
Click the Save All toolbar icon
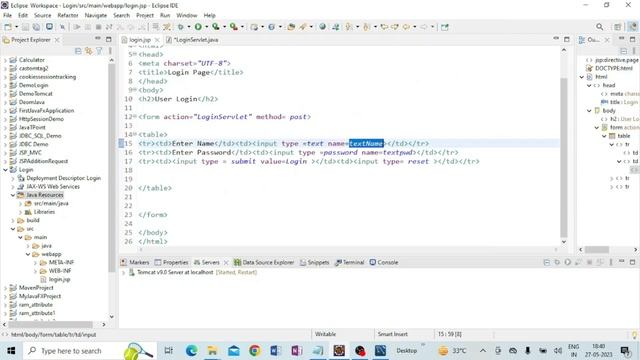pyautogui.click(x=36, y=27)
